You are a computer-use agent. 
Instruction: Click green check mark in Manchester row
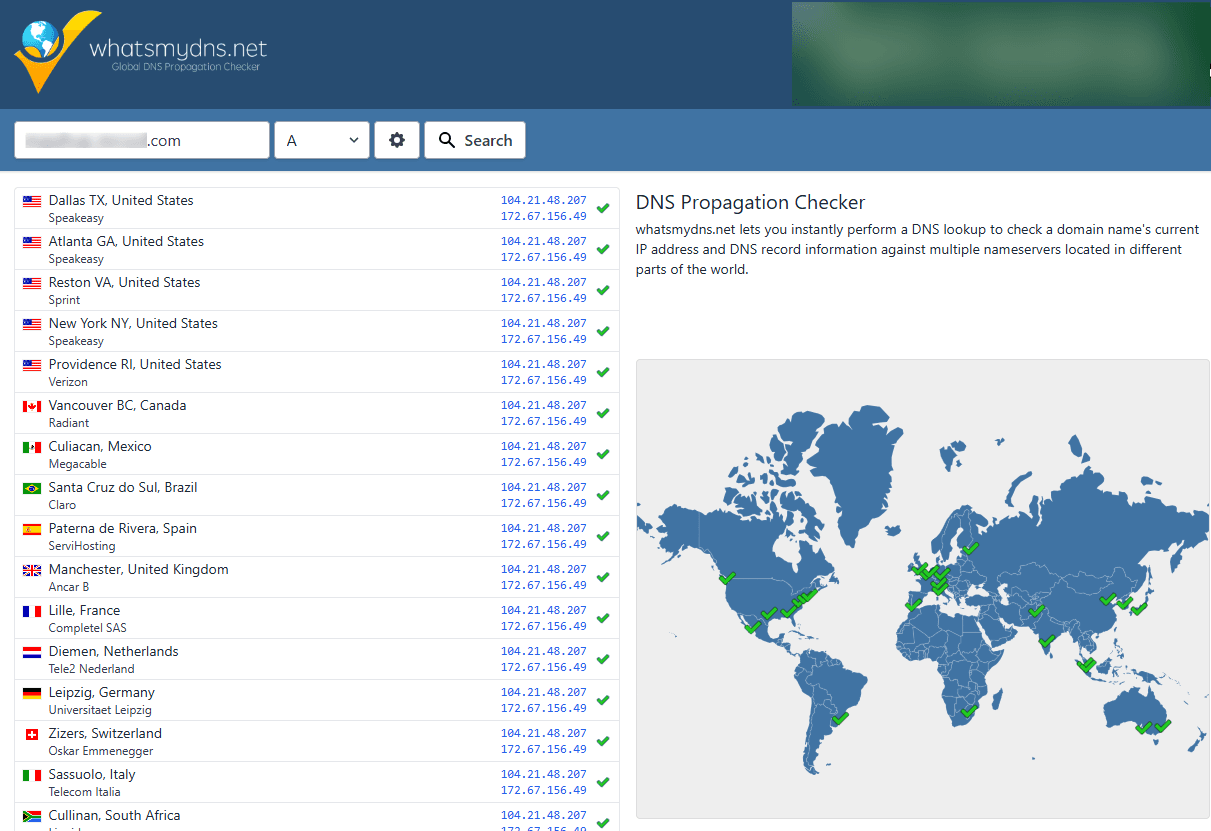(x=603, y=577)
